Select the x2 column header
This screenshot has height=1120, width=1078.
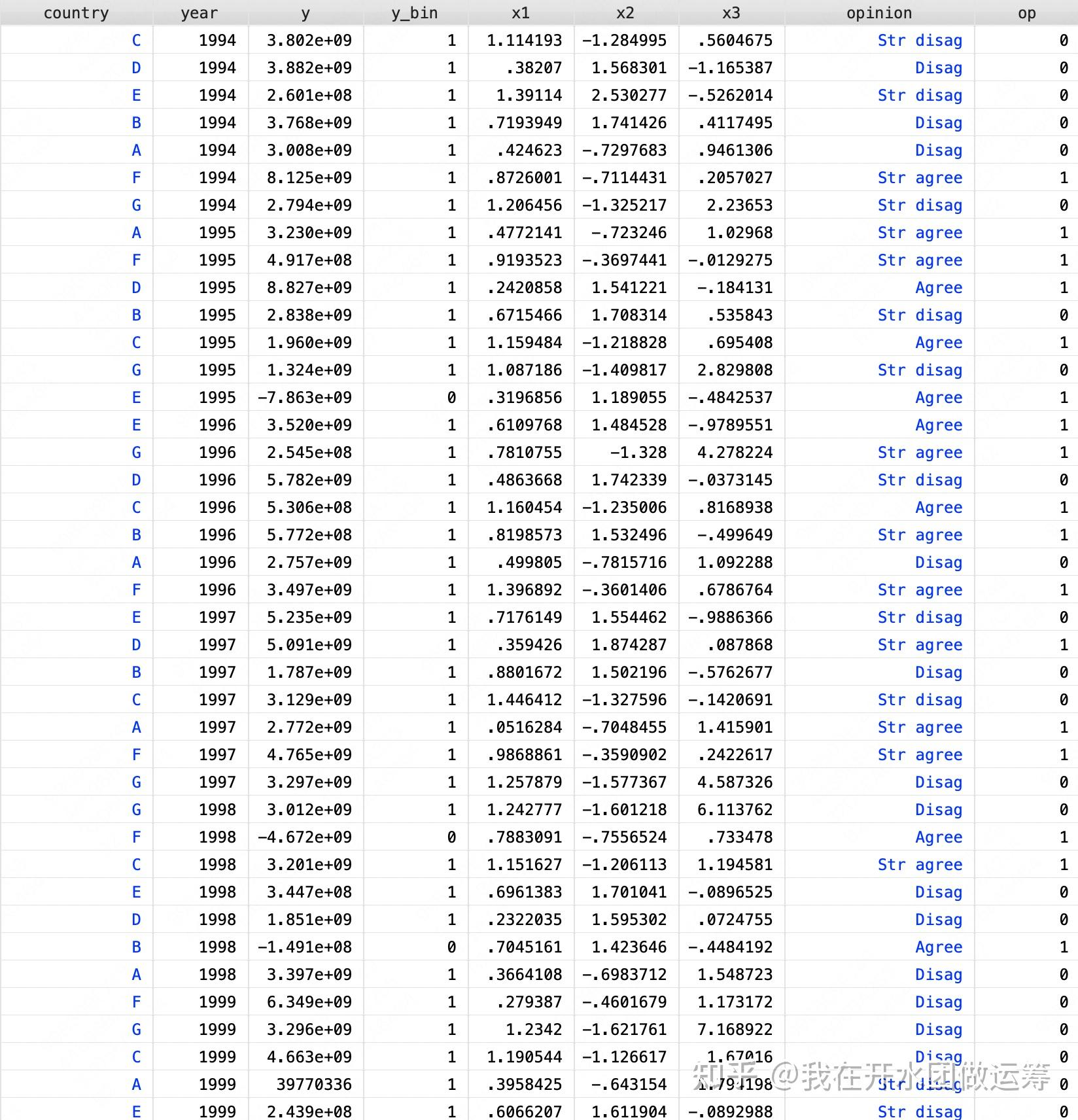pos(625,12)
